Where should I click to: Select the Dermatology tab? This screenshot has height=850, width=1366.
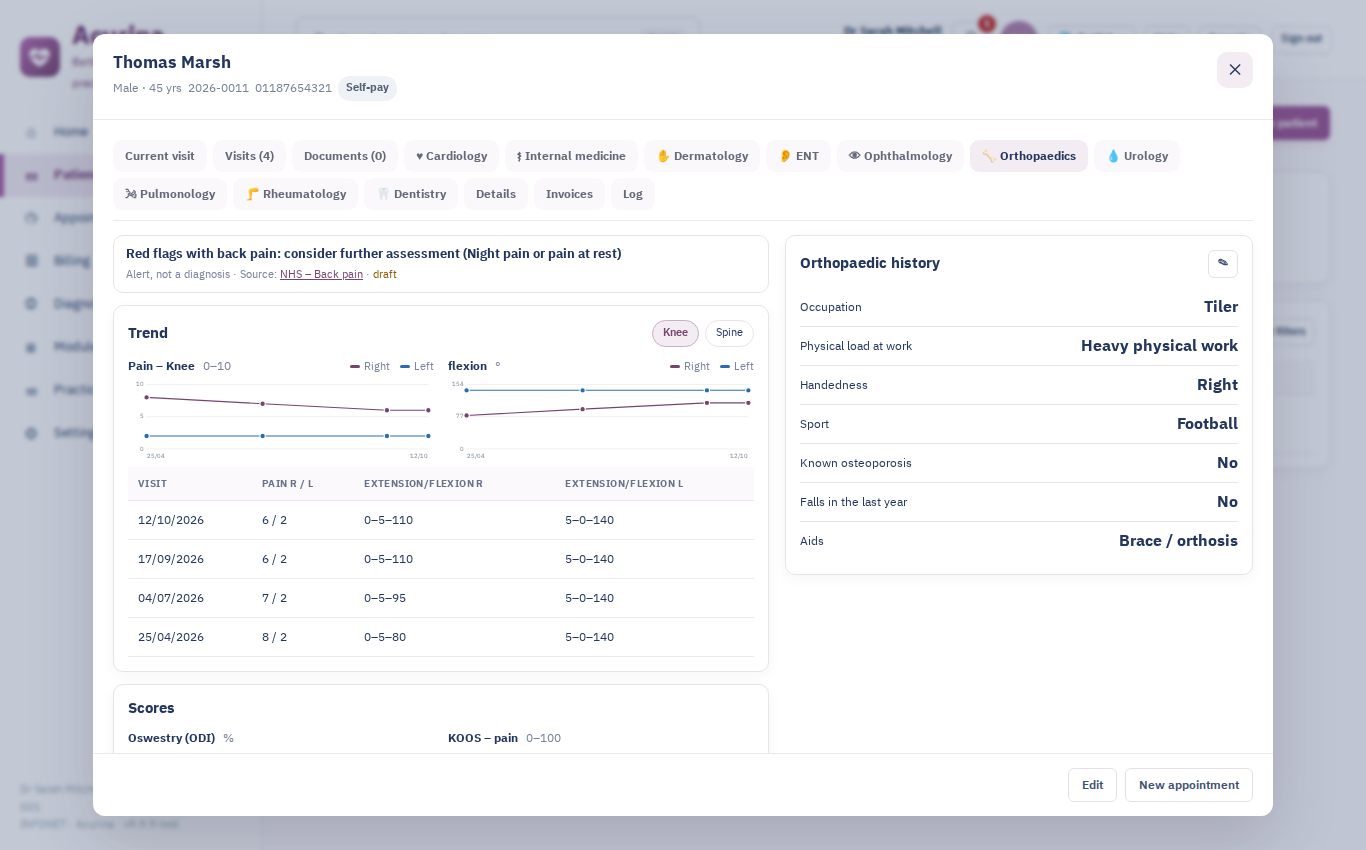click(x=702, y=156)
